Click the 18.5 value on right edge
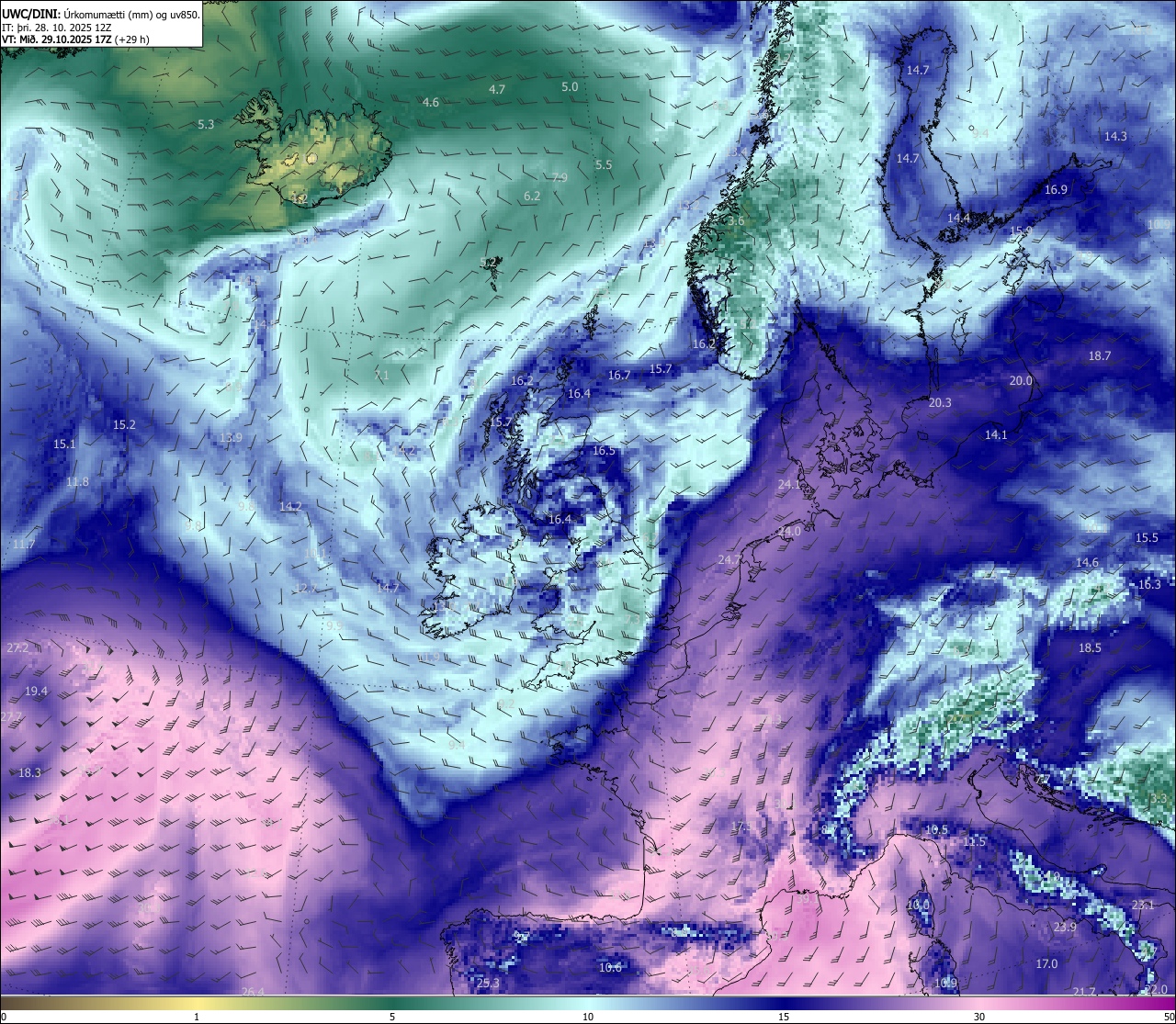This screenshot has width=1176, height=1024. coord(1090,648)
